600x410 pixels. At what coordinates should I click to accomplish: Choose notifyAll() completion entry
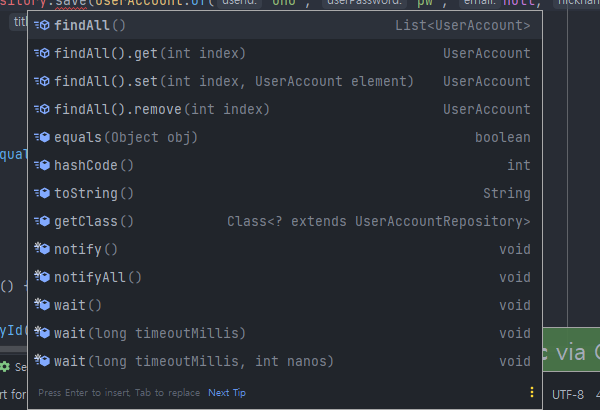pos(285,277)
